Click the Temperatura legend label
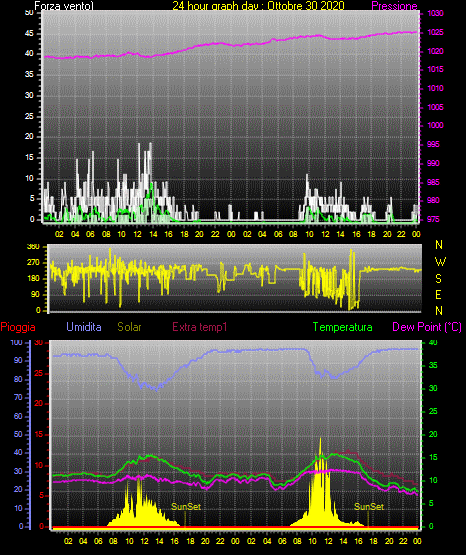Viewport: 466px width, 555px height. coord(343,327)
